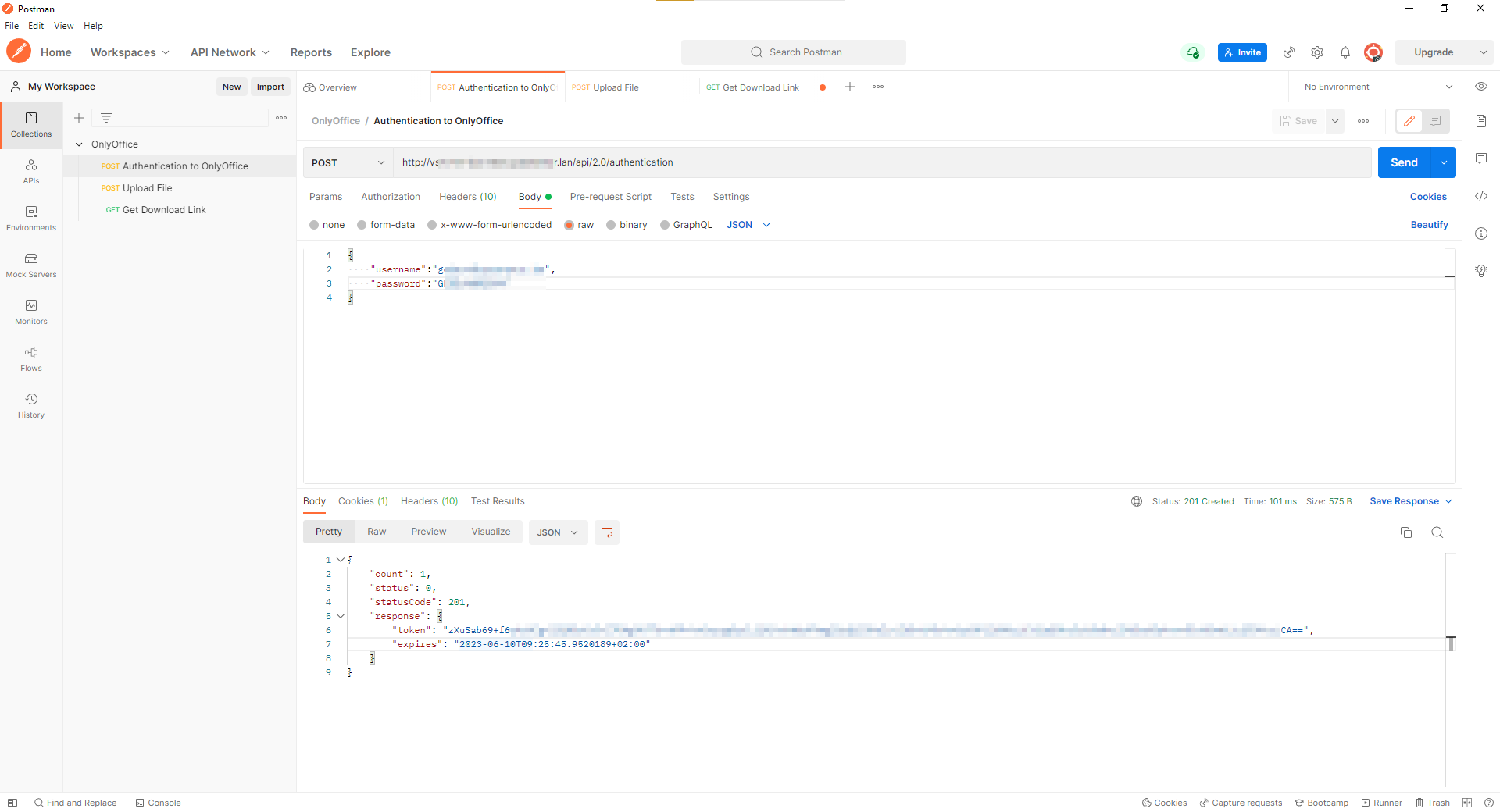Copy the response body to clipboard
This screenshot has height=812, width=1500.
[1406, 532]
